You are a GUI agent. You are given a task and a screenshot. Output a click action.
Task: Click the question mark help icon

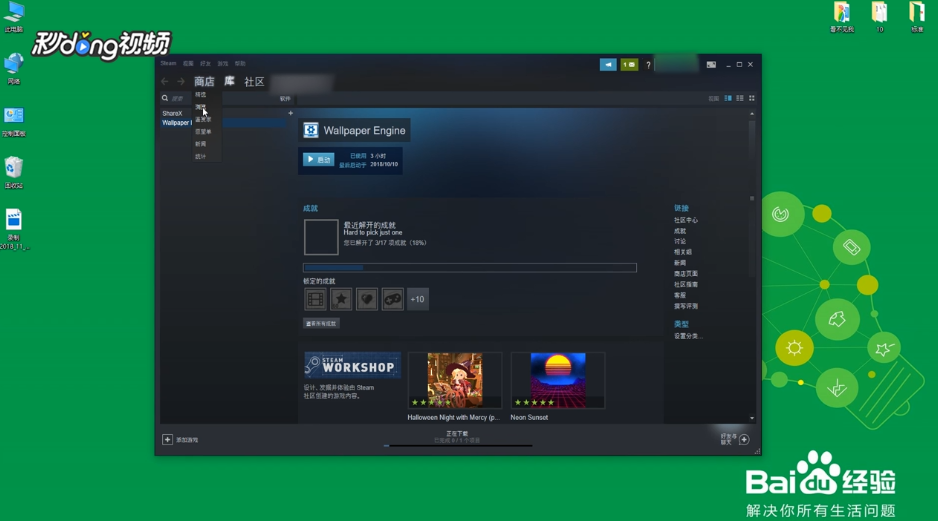648,65
